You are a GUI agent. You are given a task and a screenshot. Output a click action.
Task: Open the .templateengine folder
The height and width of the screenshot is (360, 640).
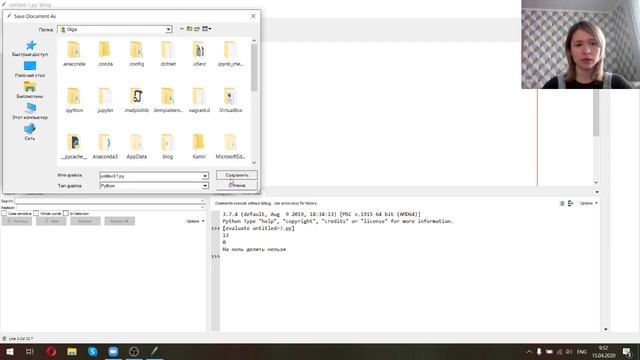pyautogui.click(x=168, y=100)
